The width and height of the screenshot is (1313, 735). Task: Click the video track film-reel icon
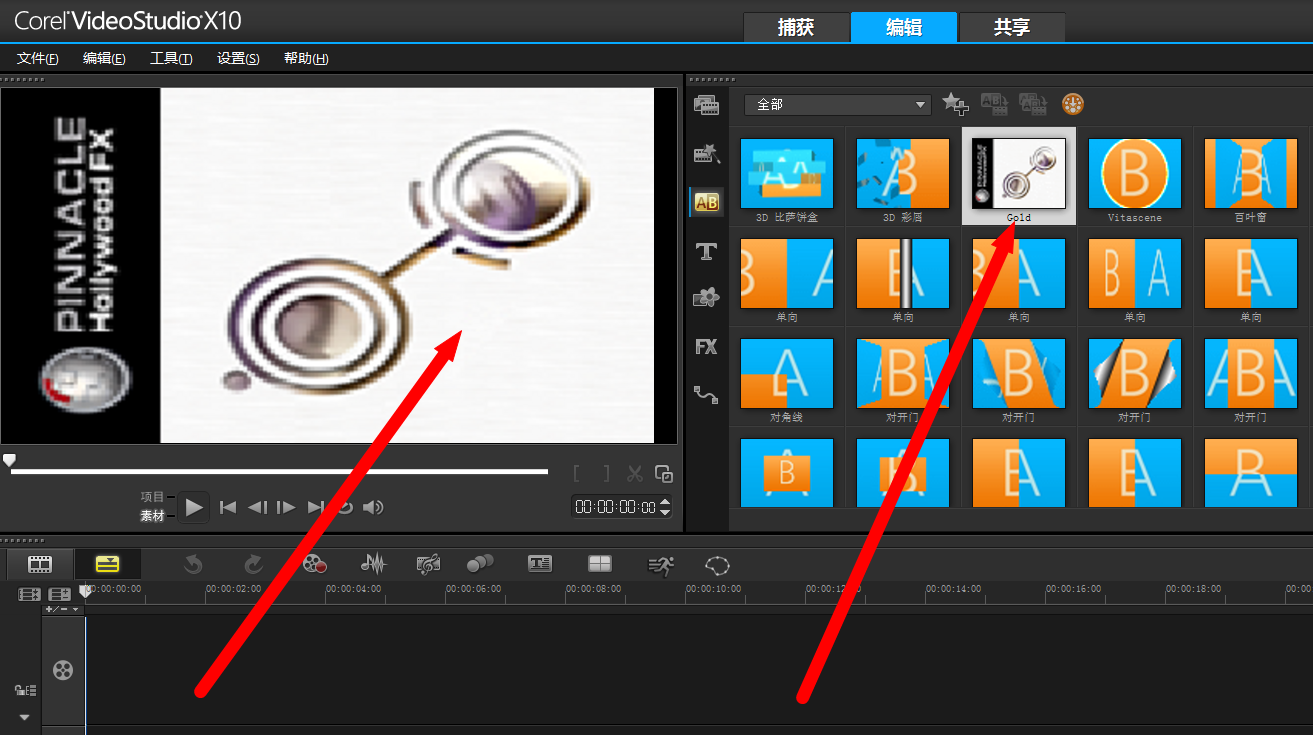[63, 670]
